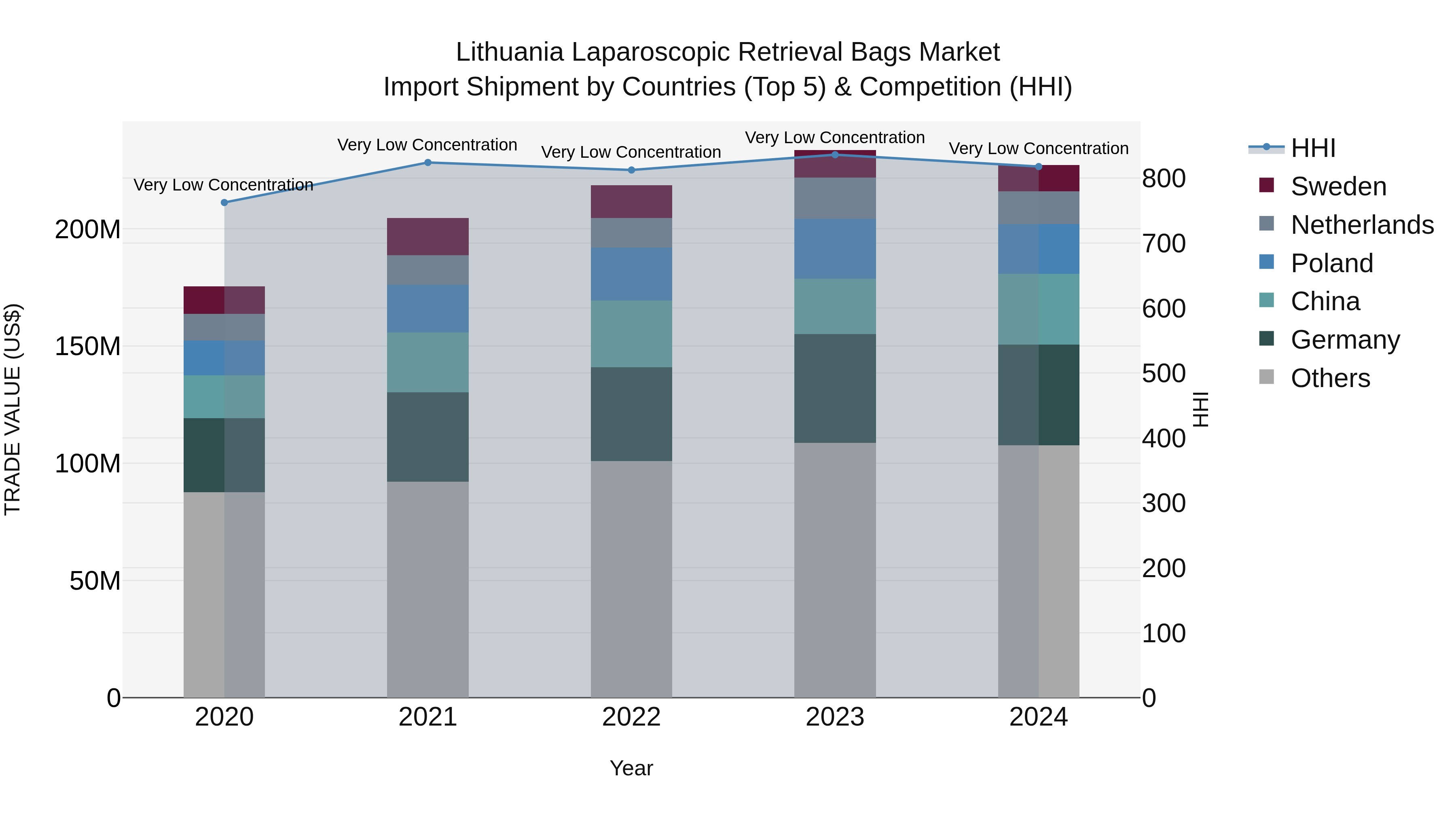This screenshot has height=819, width=1456.
Task: Click the HHI data point for 2021
Action: [428, 163]
